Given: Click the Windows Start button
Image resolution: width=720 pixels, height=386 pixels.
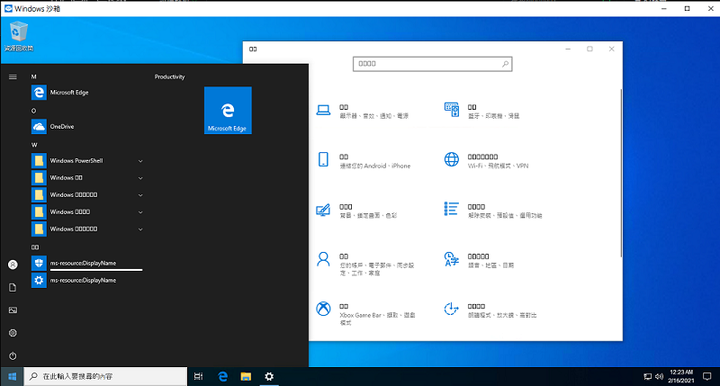Looking at the screenshot, I should click(12, 376).
